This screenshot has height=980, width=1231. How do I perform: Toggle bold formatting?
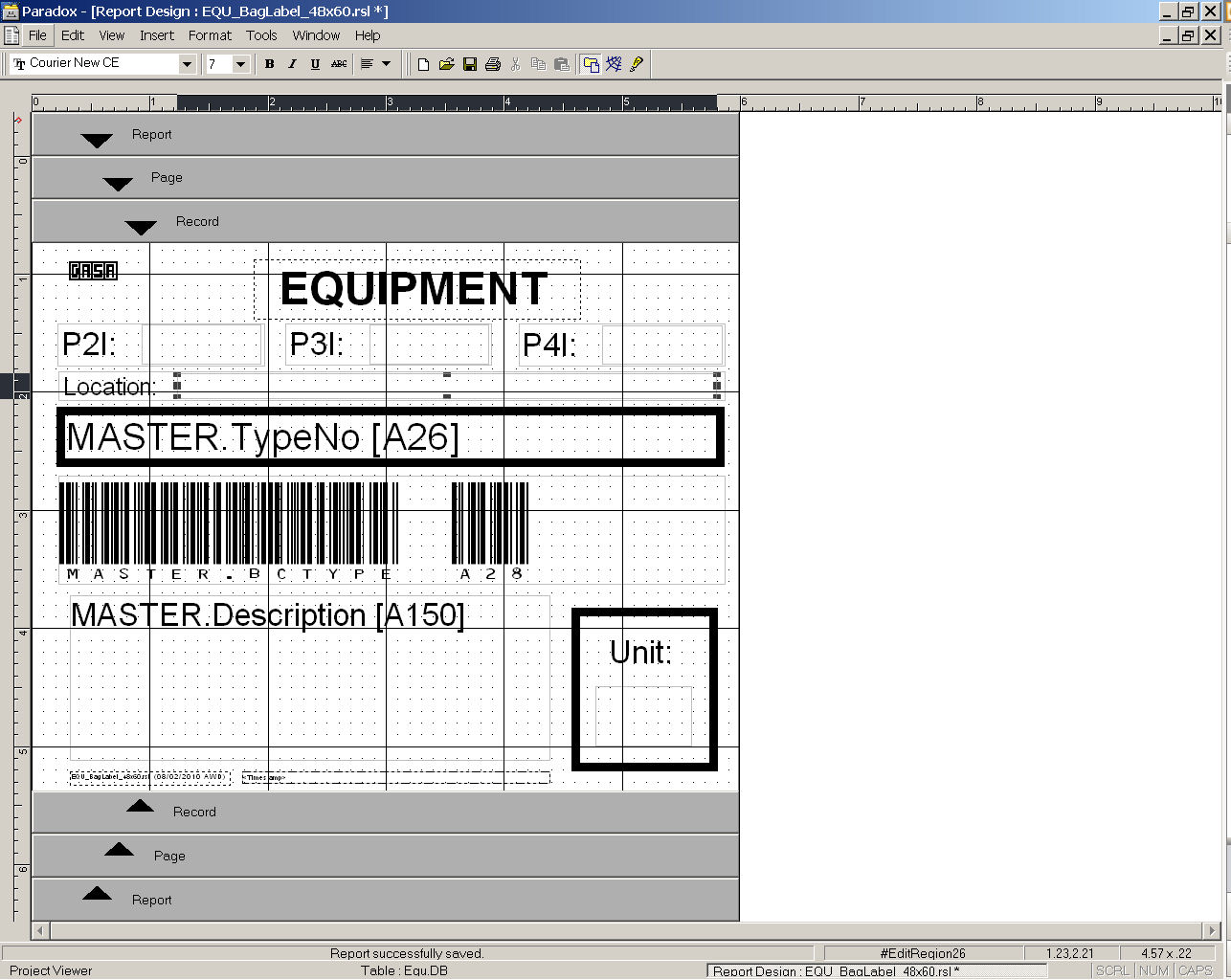pos(270,64)
